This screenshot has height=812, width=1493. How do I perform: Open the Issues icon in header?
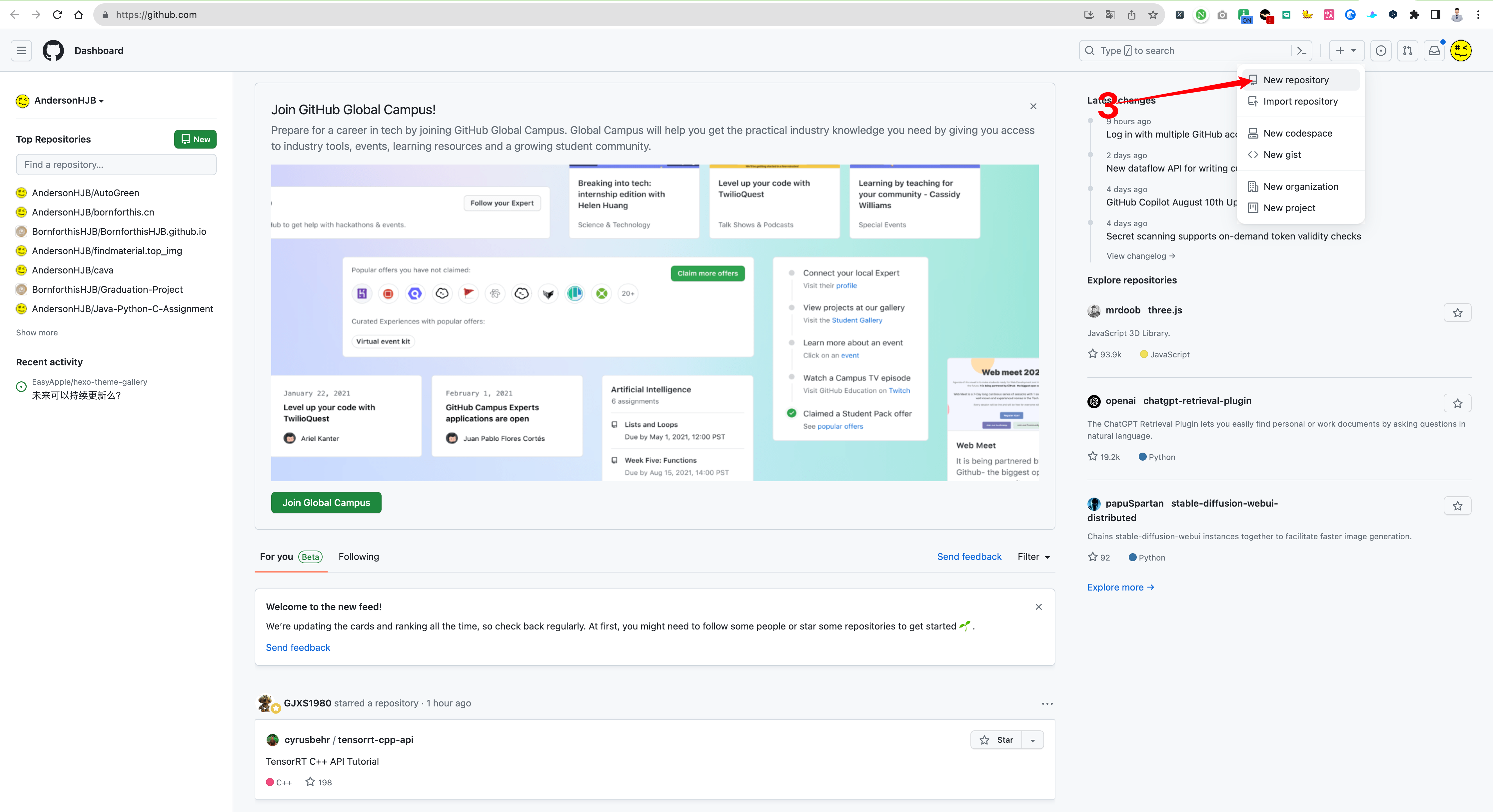[1381, 51]
